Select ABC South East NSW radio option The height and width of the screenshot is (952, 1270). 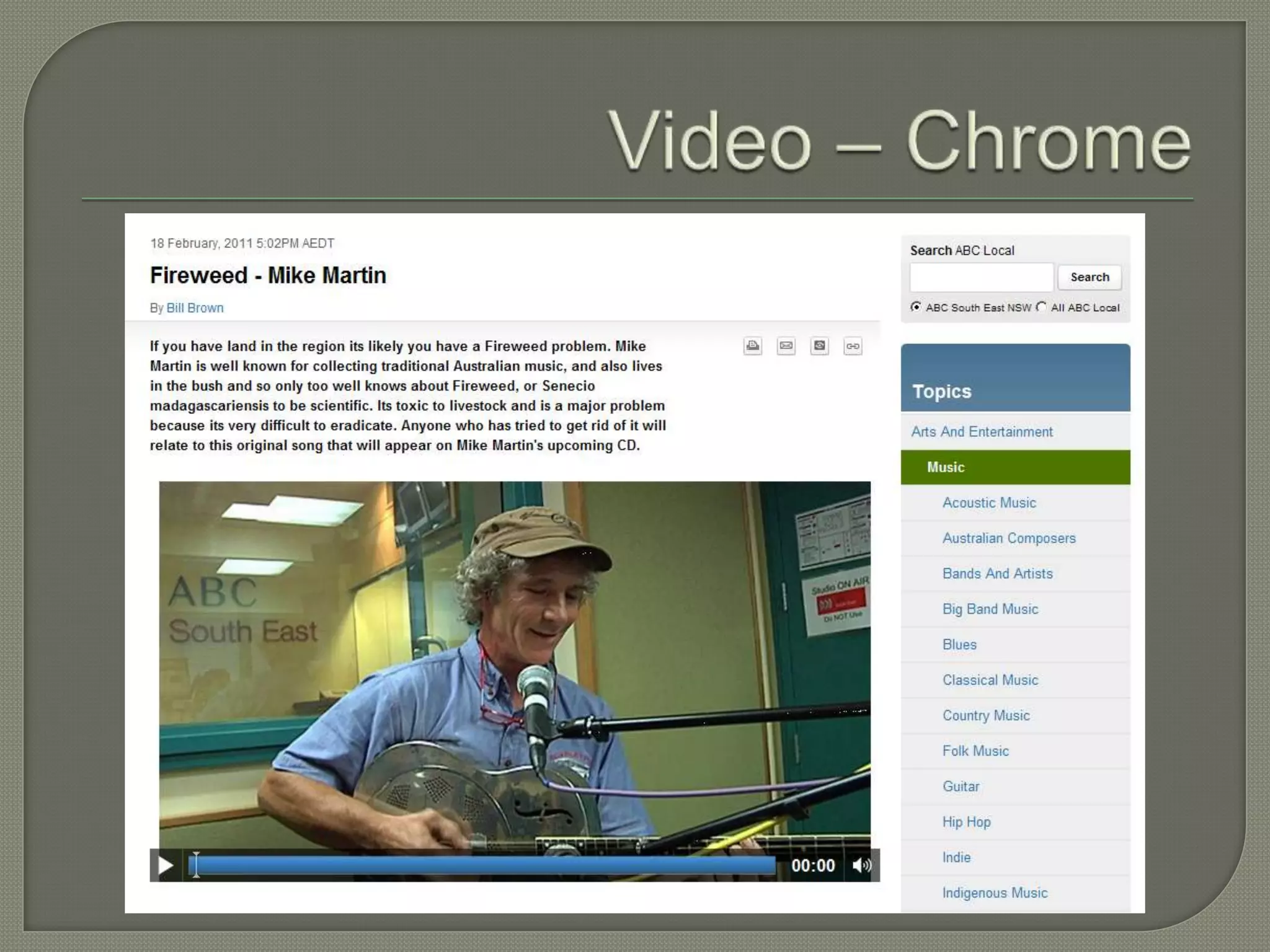coord(916,307)
